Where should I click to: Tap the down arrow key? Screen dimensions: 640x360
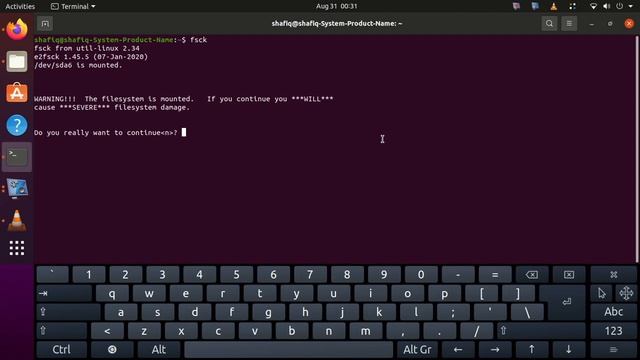pos(569,349)
